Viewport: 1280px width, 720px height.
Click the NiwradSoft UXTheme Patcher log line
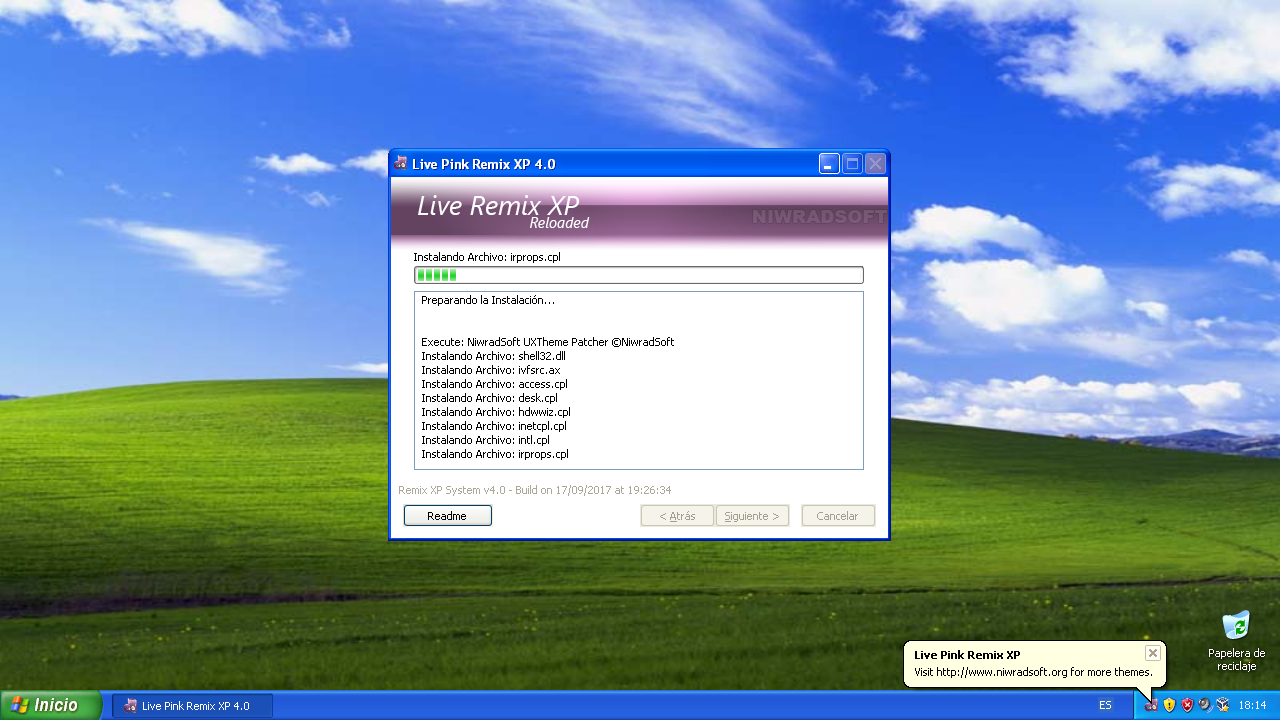547,342
